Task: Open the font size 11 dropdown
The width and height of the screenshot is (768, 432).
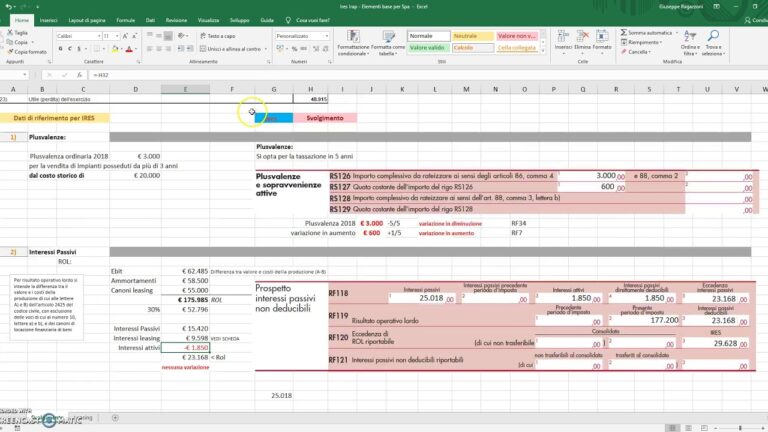Action: (117, 36)
